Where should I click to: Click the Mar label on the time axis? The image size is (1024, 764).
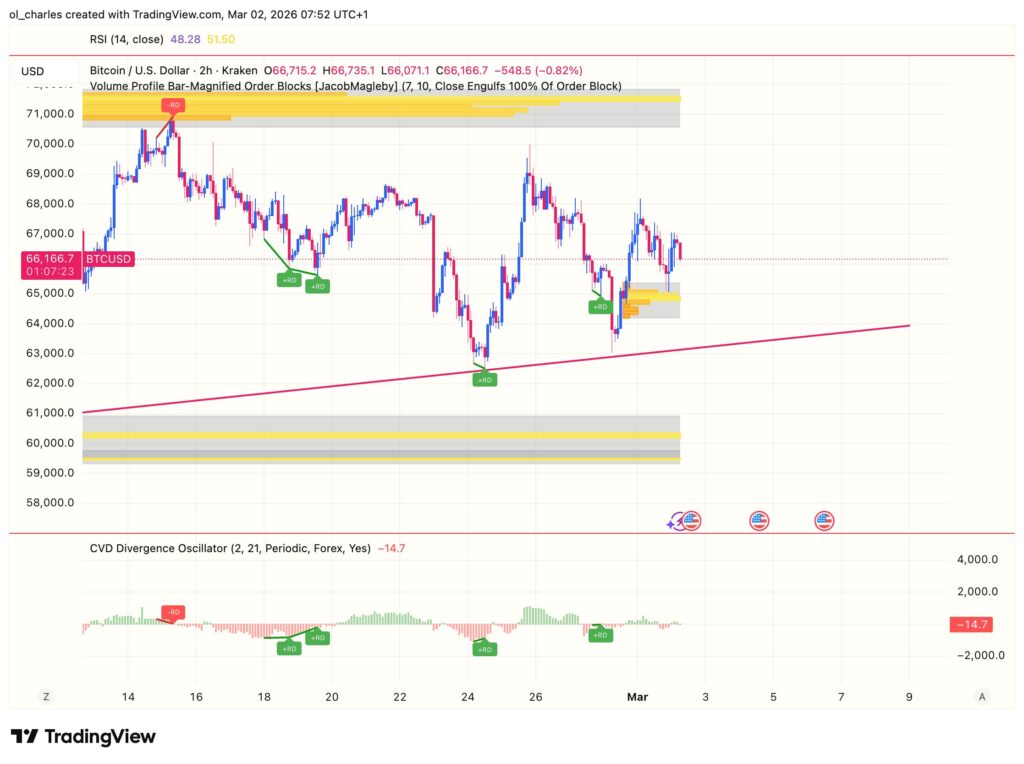(x=637, y=696)
